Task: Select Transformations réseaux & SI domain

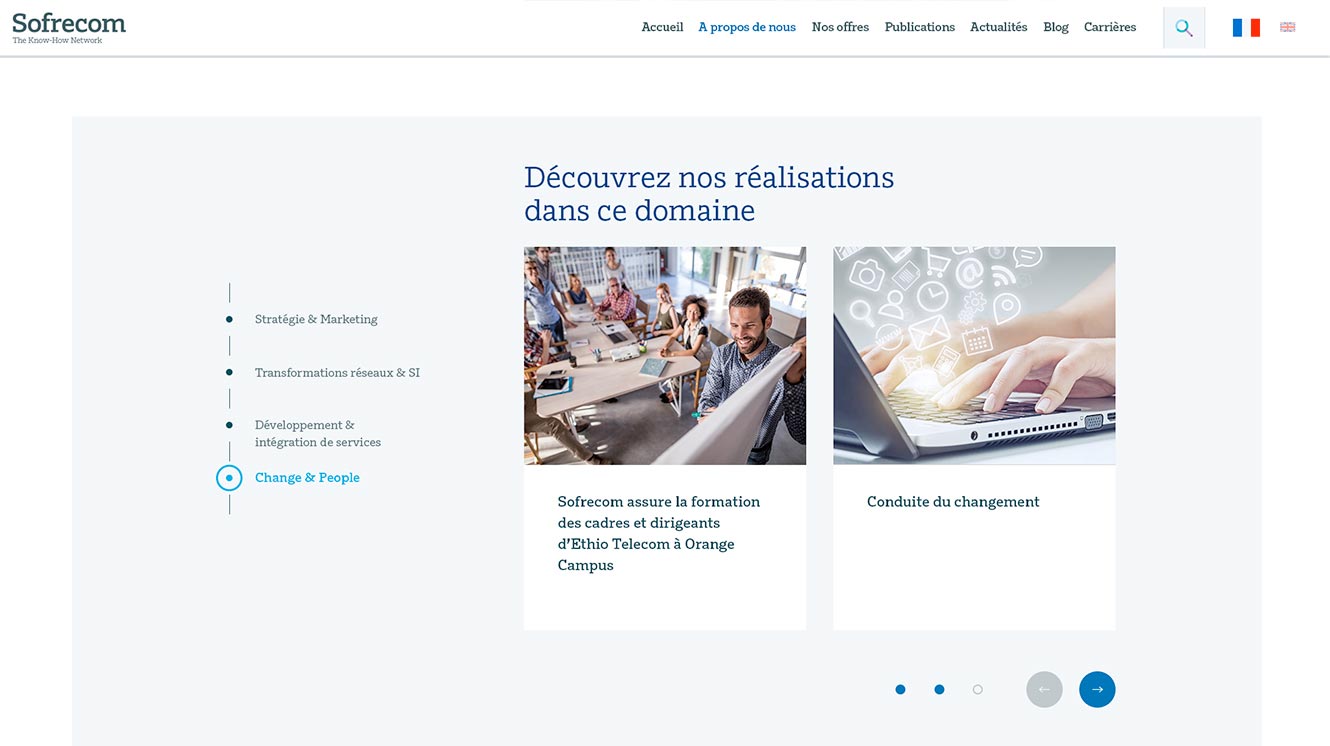Action: coord(337,372)
